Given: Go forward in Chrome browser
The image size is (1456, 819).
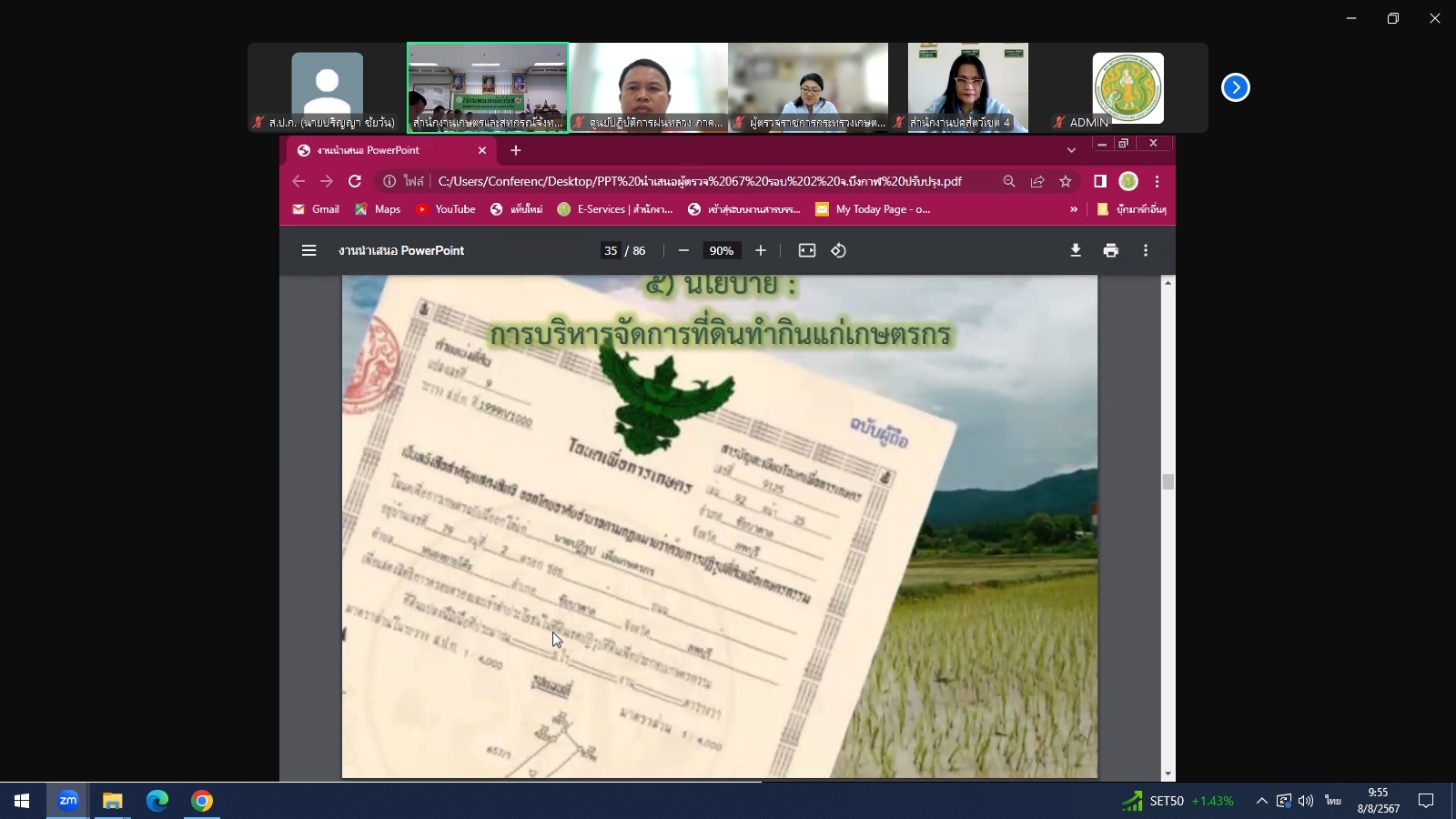Looking at the screenshot, I should (x=327, y=181).
